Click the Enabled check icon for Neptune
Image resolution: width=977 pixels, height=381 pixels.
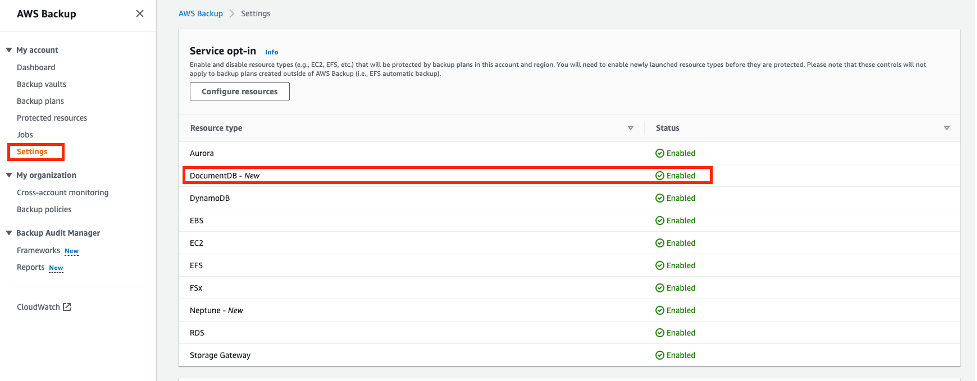pyautogui.click(x=660, y=311)
